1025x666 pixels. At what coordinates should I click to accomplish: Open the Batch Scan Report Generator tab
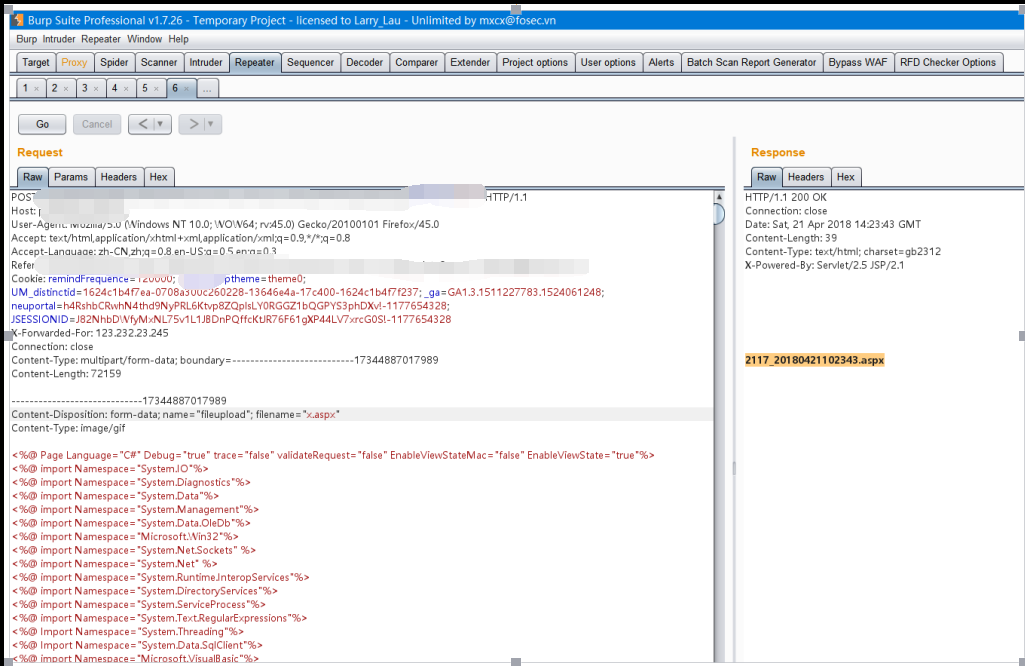pyautogui.click(x=752, y=63)
